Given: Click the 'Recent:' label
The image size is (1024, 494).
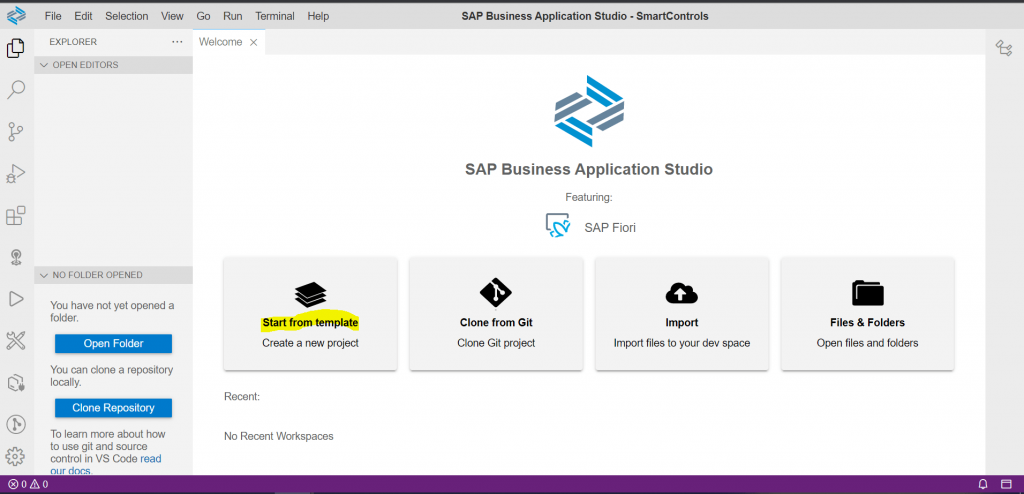Looking at the screenshot, I should click(x=242, y=397).
